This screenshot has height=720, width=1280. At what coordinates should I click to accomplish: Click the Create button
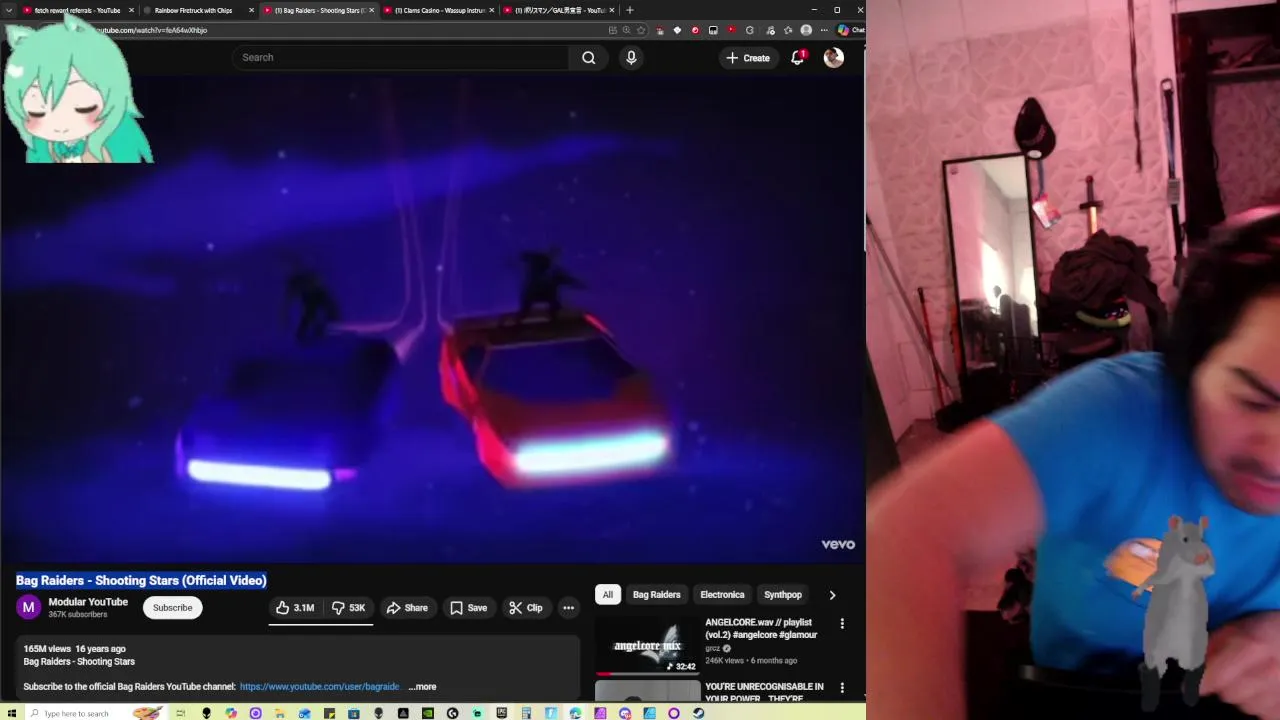pos(748,58)
